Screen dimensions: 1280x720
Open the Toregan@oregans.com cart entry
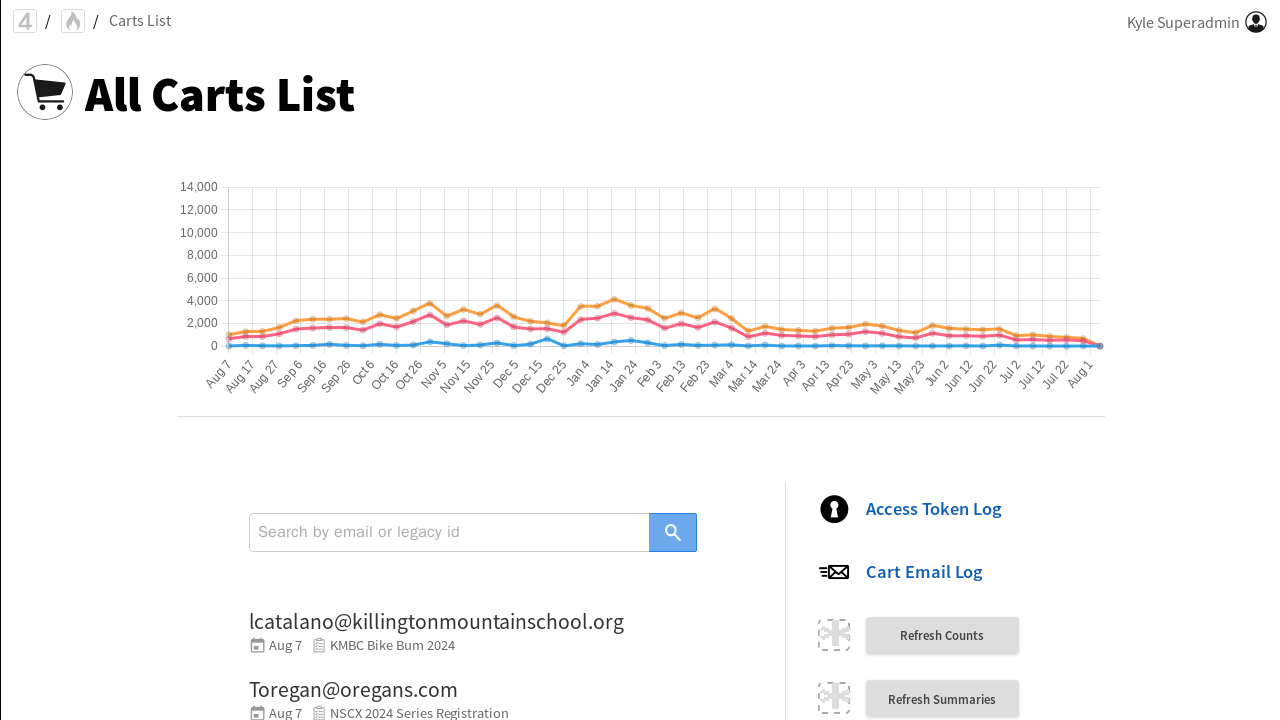coord(353,690)
